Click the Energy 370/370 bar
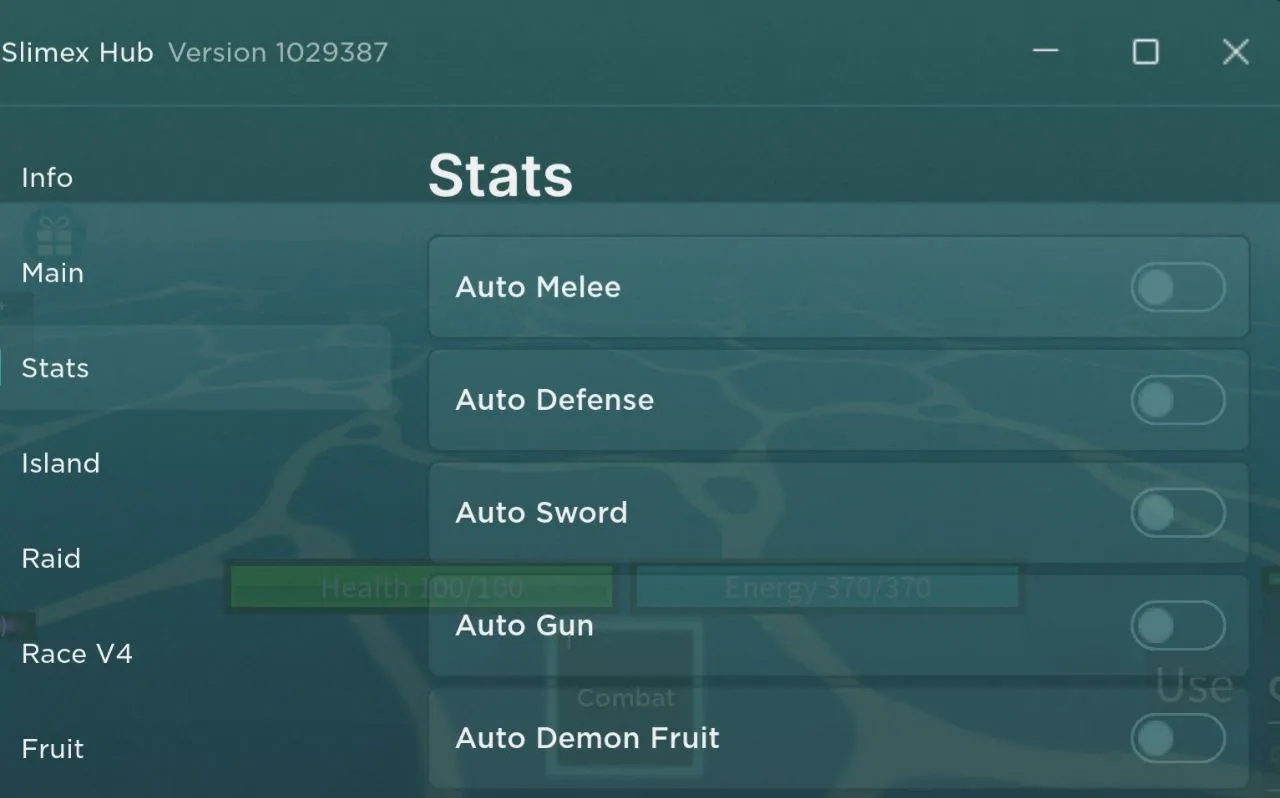 click(827, 587)
